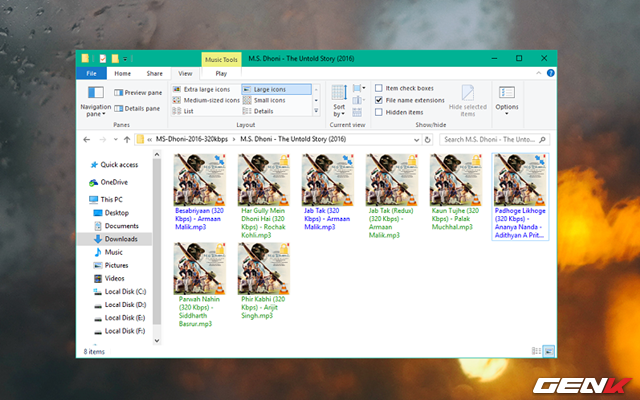Open the Group by dropdown
This screenshot has height=400, width=640.
pyautogui.click(x=358, y=89)
